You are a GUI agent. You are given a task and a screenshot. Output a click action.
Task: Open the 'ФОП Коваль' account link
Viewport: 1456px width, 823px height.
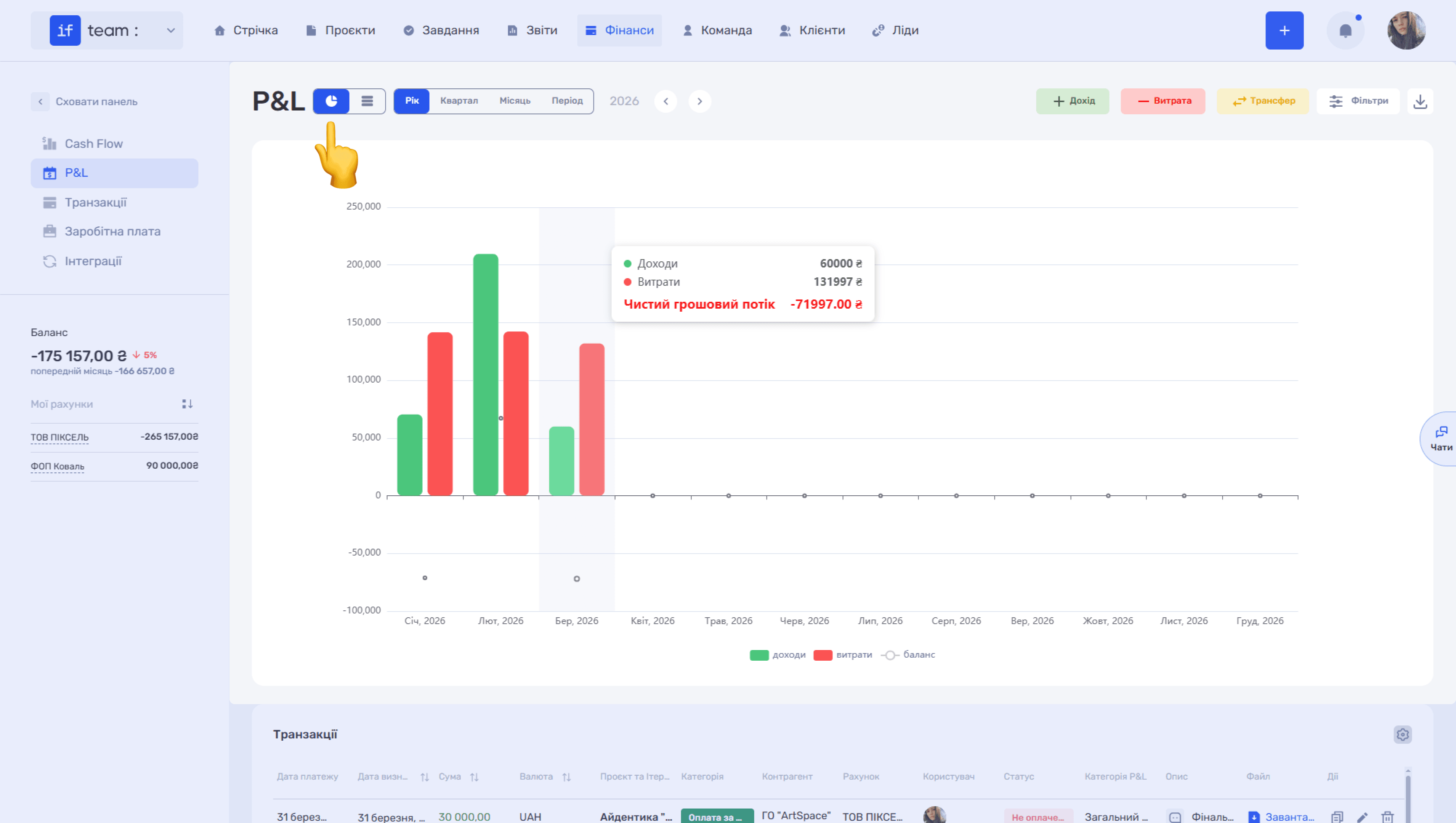click(57, 466)
